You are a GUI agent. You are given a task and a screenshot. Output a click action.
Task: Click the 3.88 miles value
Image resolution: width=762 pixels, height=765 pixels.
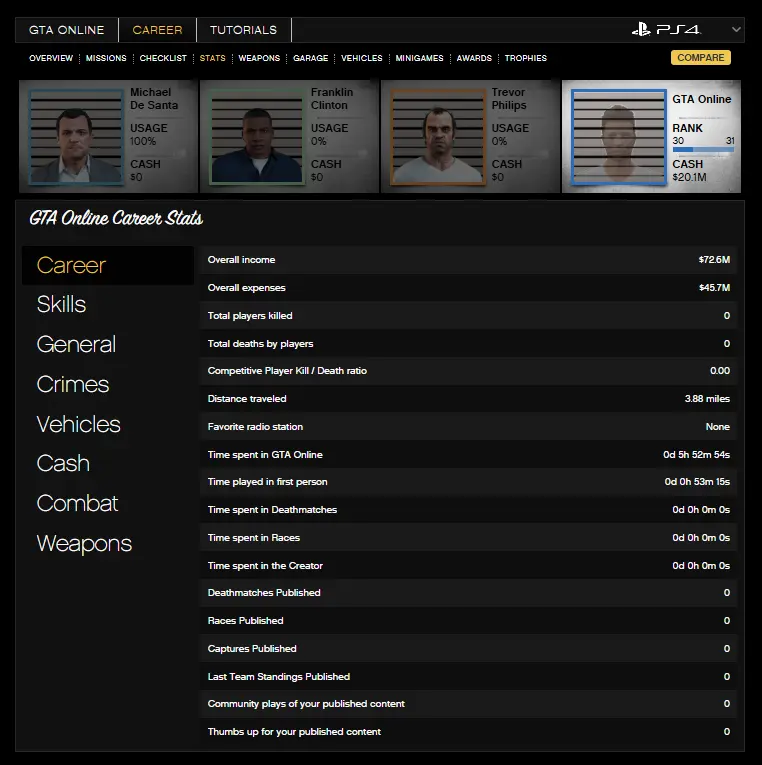click(707, 399)
